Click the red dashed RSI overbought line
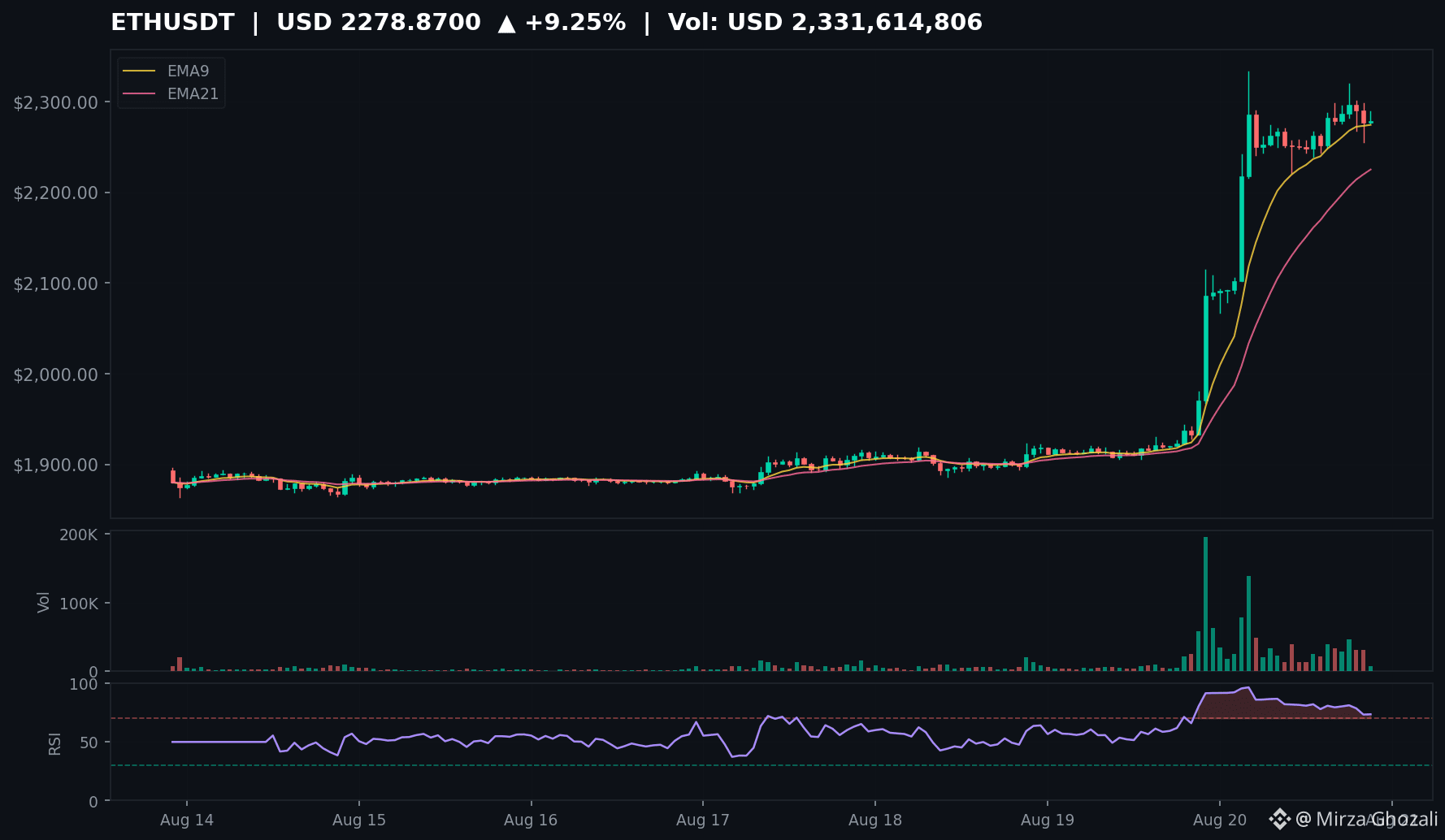 tap(771, 718)
